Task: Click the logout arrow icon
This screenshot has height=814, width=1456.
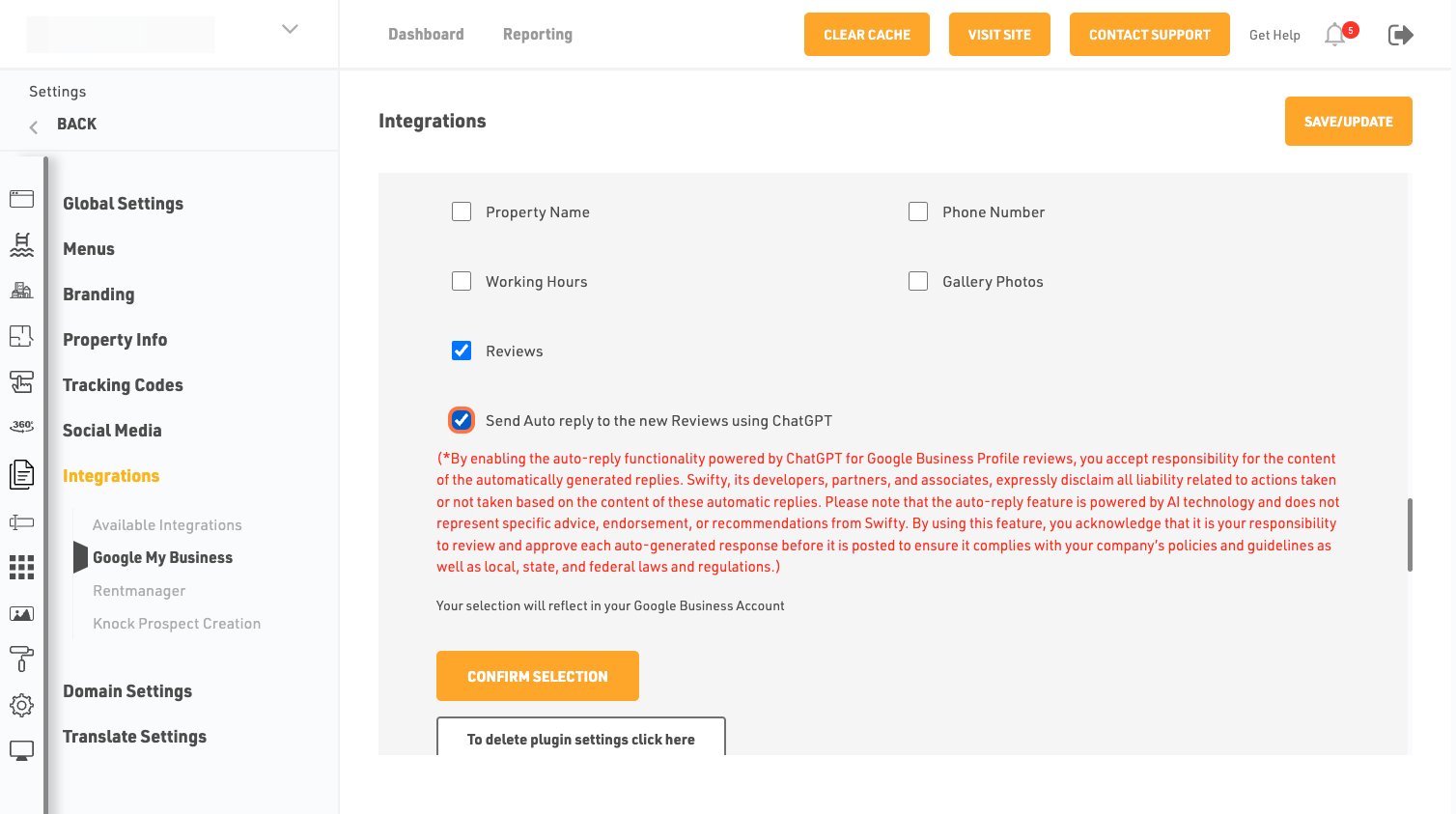Action: (x=1400, y=35)
